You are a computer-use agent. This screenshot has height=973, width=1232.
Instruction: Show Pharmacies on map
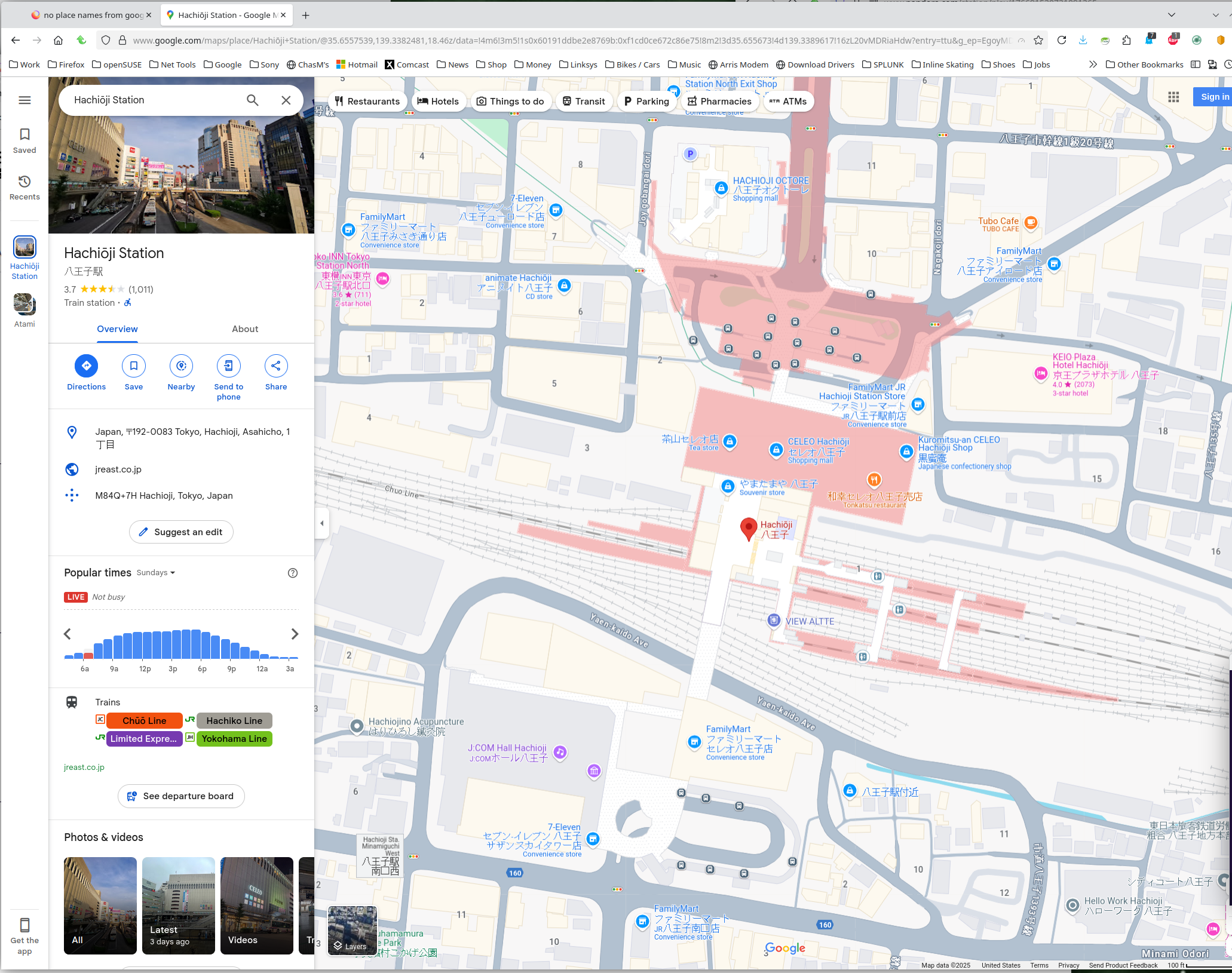point(719,101)
